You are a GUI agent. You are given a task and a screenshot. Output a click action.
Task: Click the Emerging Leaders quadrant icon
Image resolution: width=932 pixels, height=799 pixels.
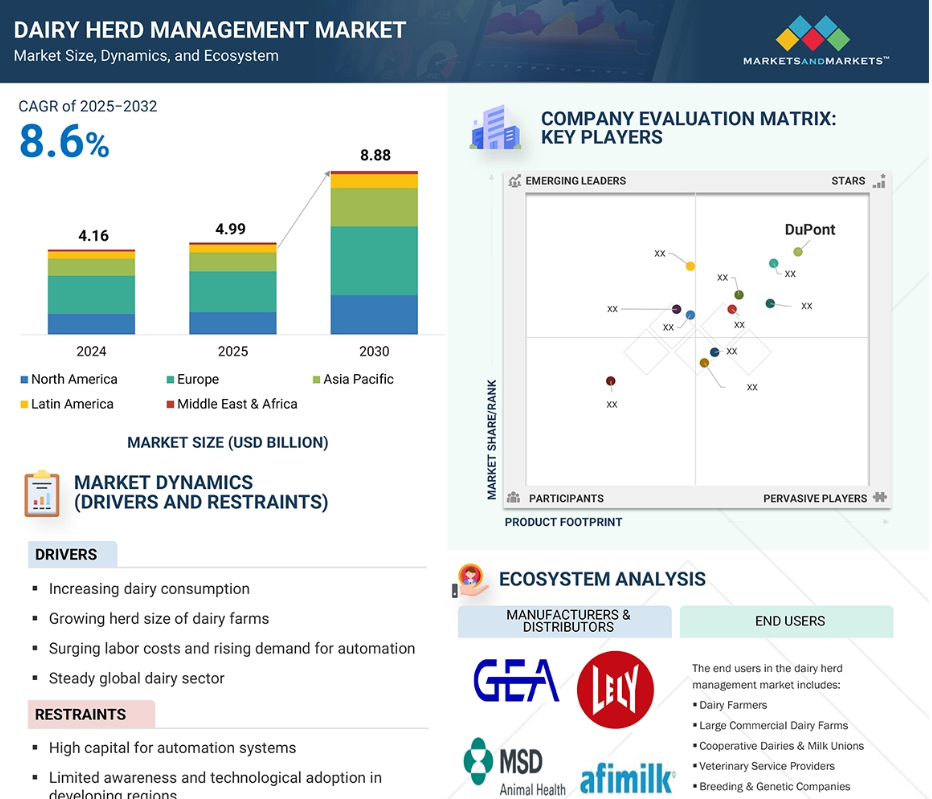coord(515,181)
